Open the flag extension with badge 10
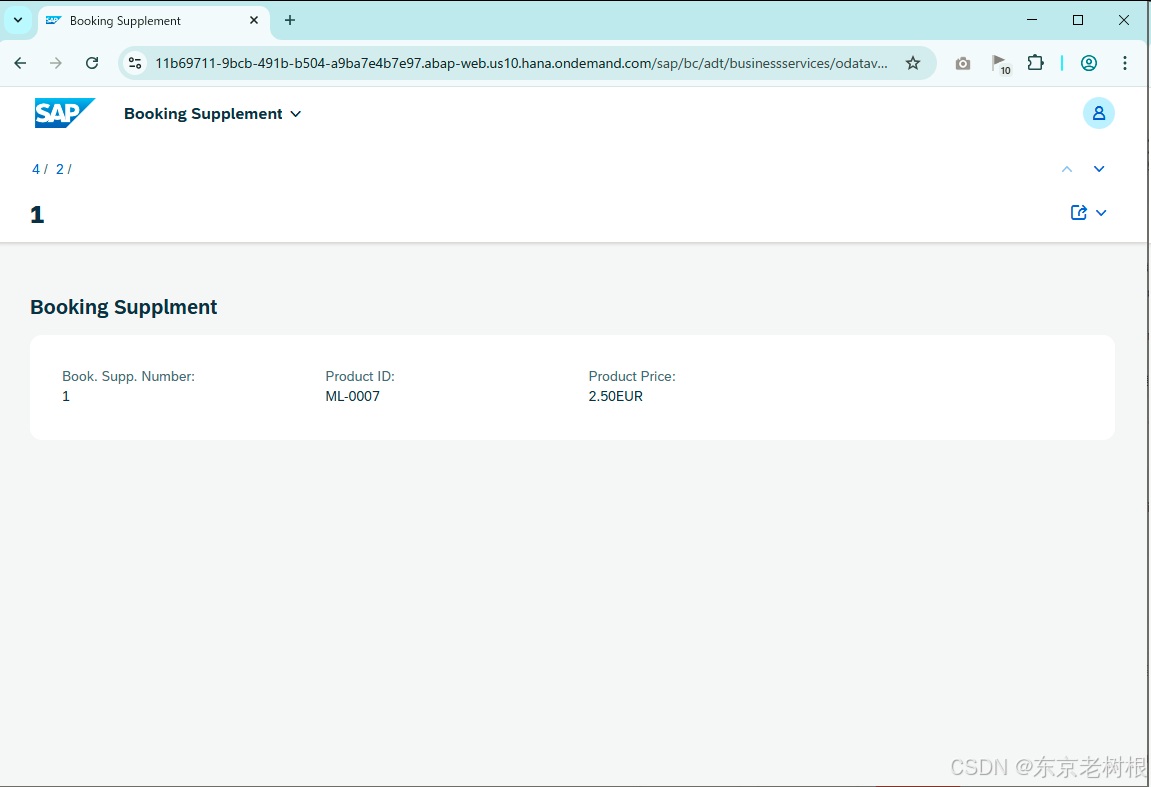1151x787 pixels. [1001, 64]
